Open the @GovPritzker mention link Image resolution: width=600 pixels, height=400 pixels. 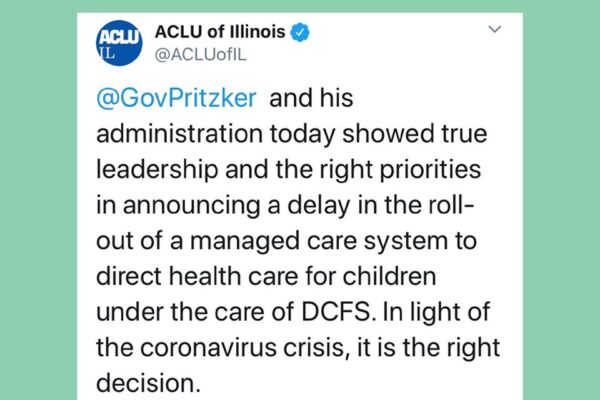click(x=179, y=98)
